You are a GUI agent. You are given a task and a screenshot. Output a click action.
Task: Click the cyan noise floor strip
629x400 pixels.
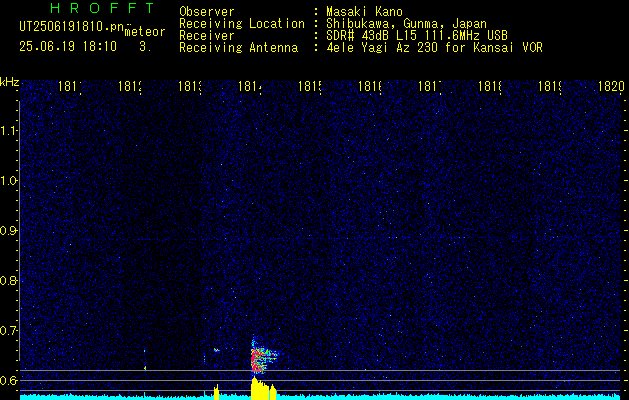coord(321,397)
